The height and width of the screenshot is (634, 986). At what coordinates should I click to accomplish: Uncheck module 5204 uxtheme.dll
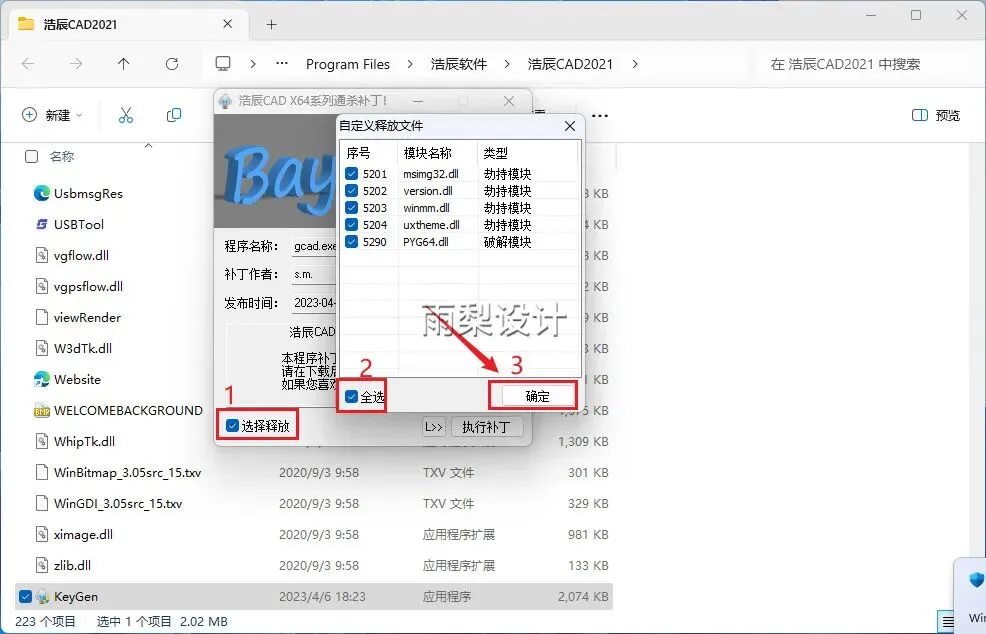352,225
